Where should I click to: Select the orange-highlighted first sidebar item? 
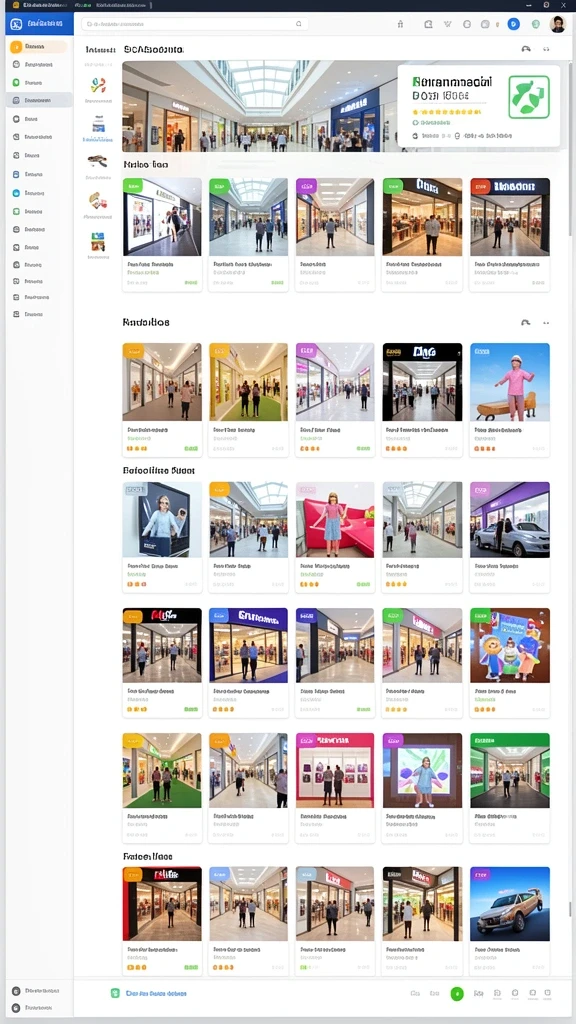click(39, 47)
